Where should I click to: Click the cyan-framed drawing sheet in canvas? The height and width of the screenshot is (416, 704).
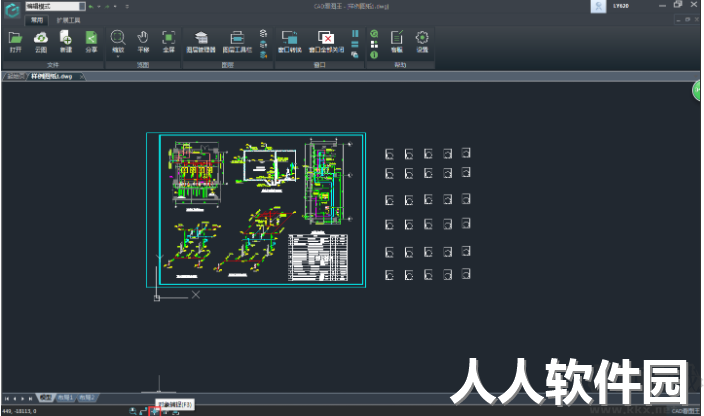click(x=256, y=210)
